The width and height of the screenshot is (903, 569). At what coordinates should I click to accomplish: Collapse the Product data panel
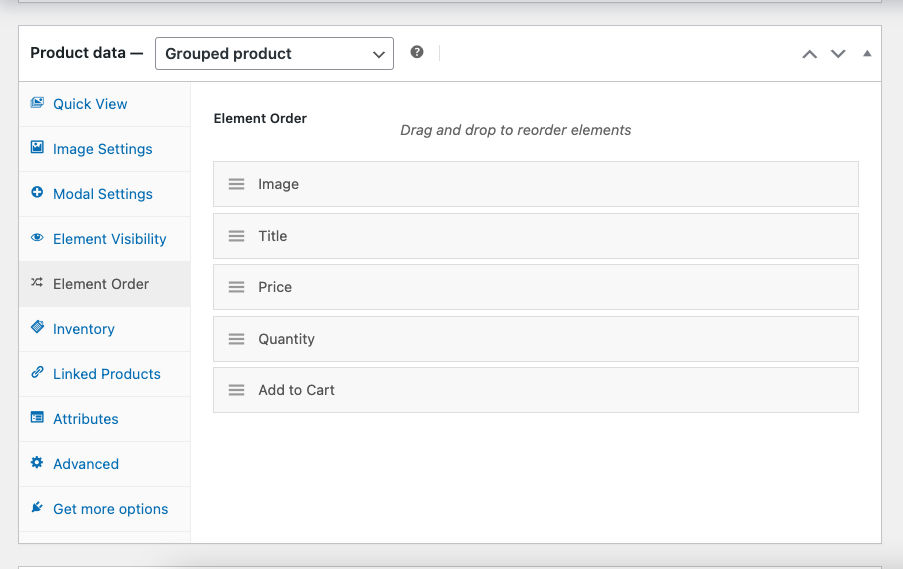click(867, 54)
